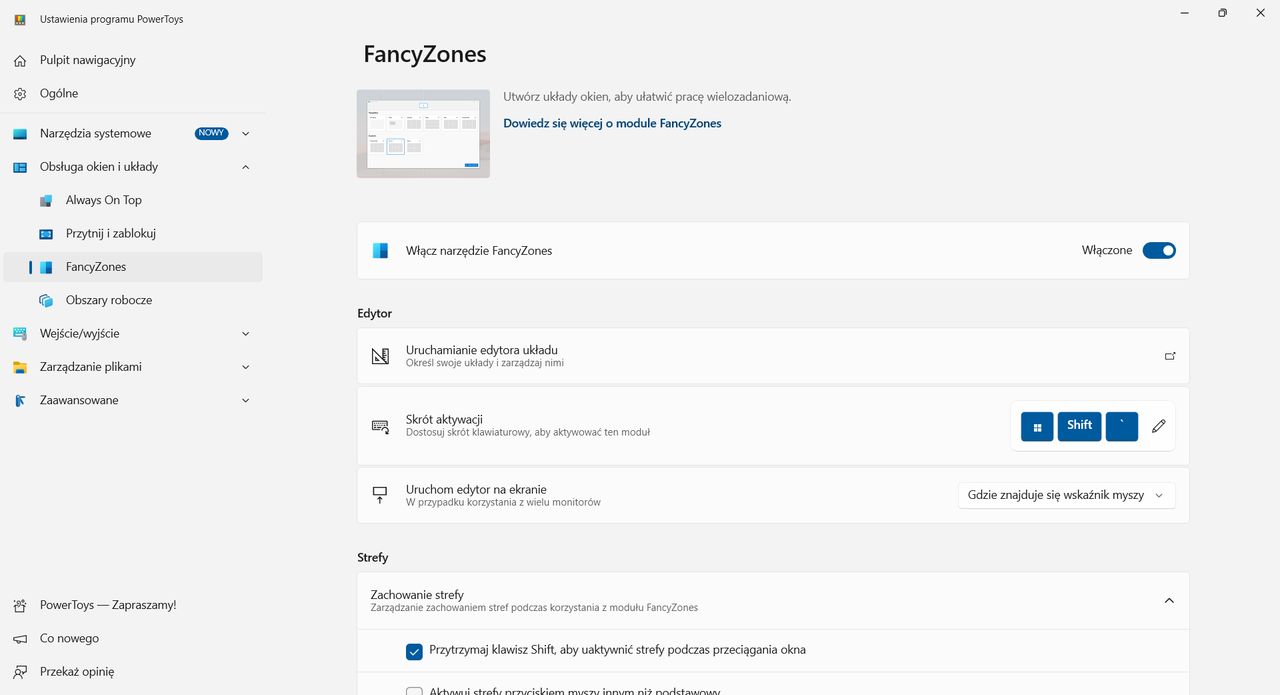Expand Narzędzia systemowe section
This screenshot has width=1280, height=695.
pyautogui.click(x=246, y=134)
